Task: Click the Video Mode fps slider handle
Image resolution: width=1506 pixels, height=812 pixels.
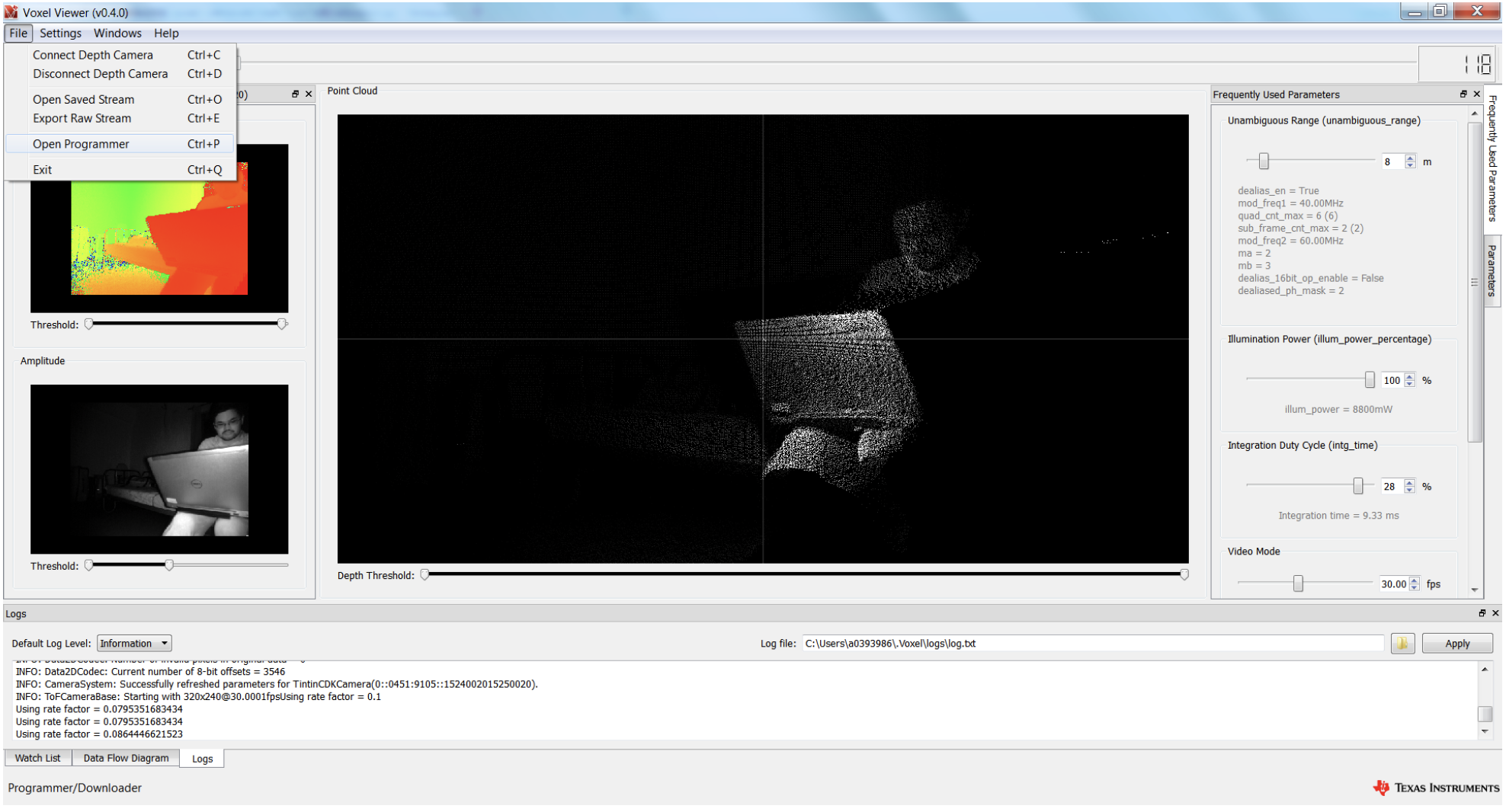Action: coord(1298,583)
